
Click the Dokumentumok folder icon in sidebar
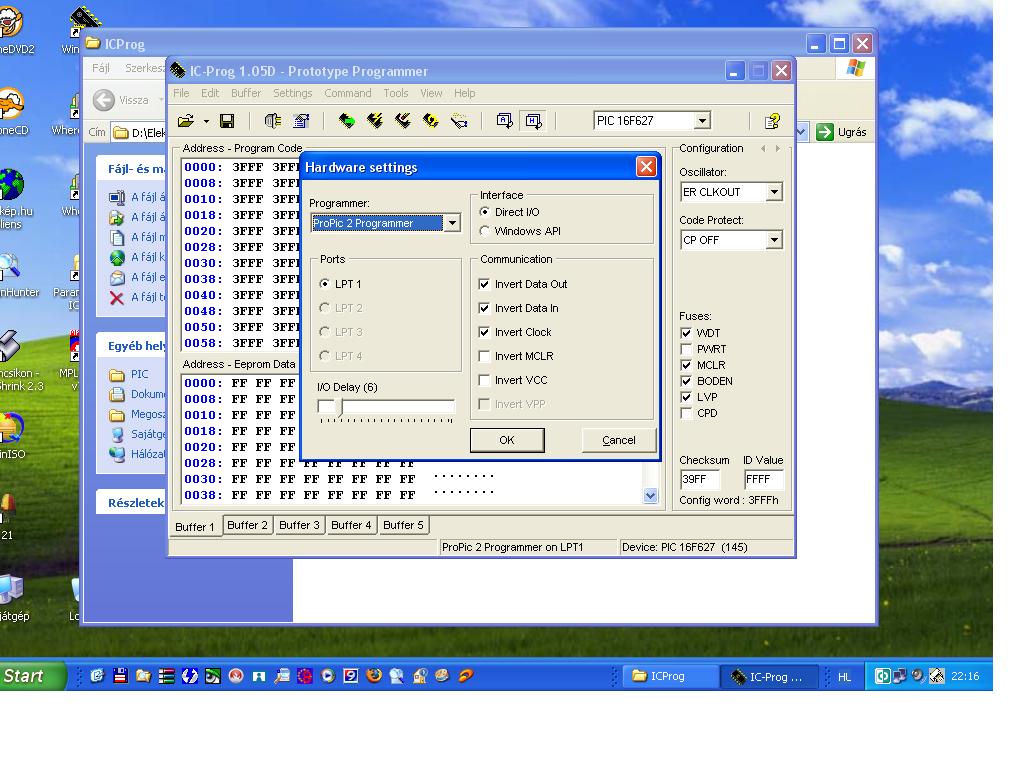[x=117, y=394]
